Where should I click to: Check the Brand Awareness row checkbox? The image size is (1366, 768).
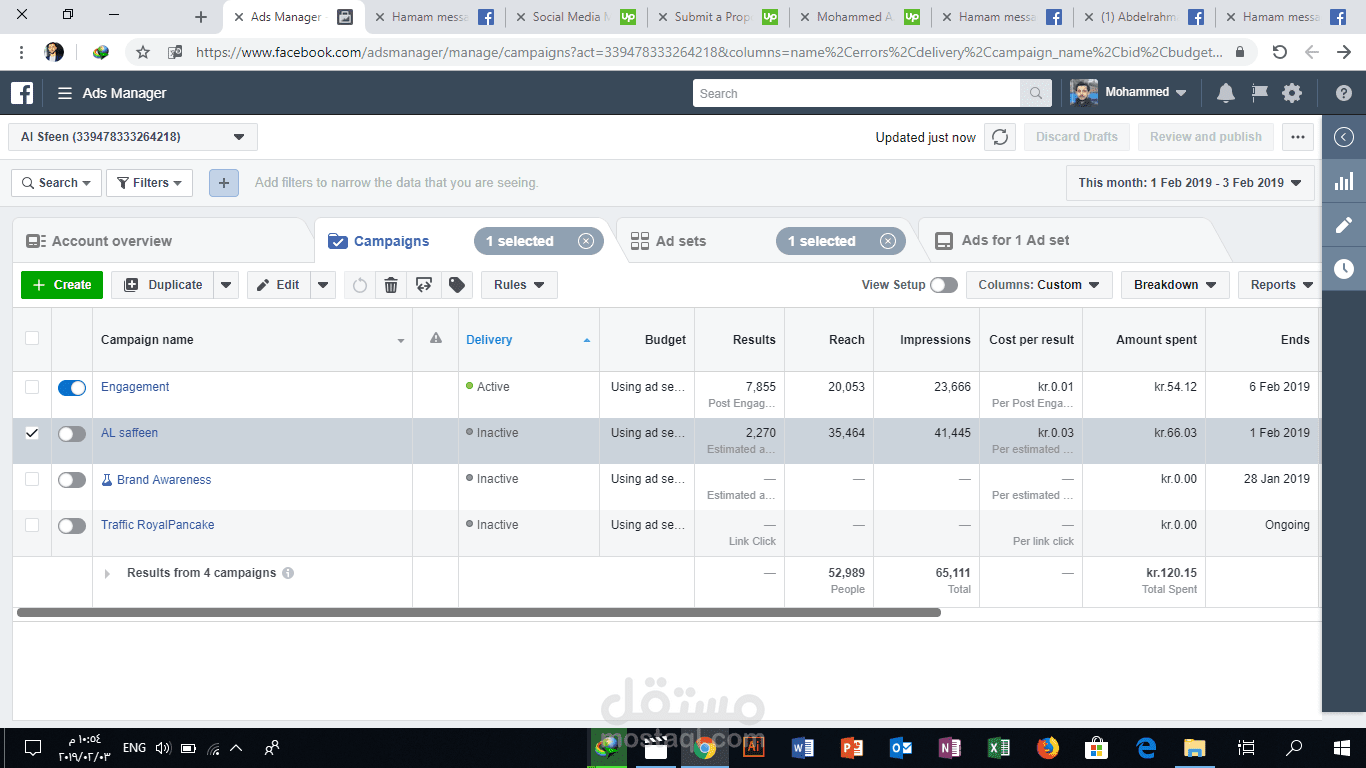coord(32,479)
